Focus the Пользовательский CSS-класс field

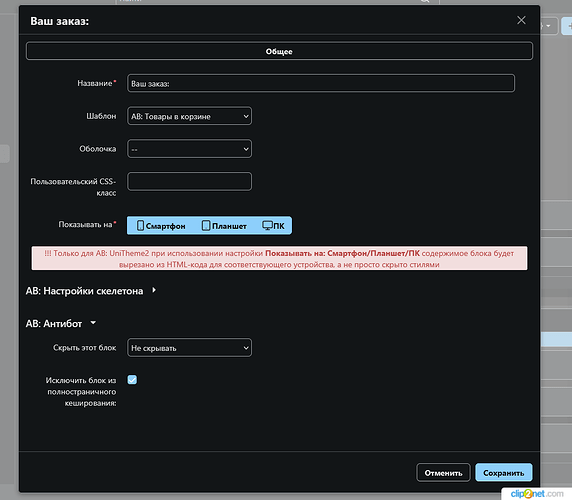[189, 181]
